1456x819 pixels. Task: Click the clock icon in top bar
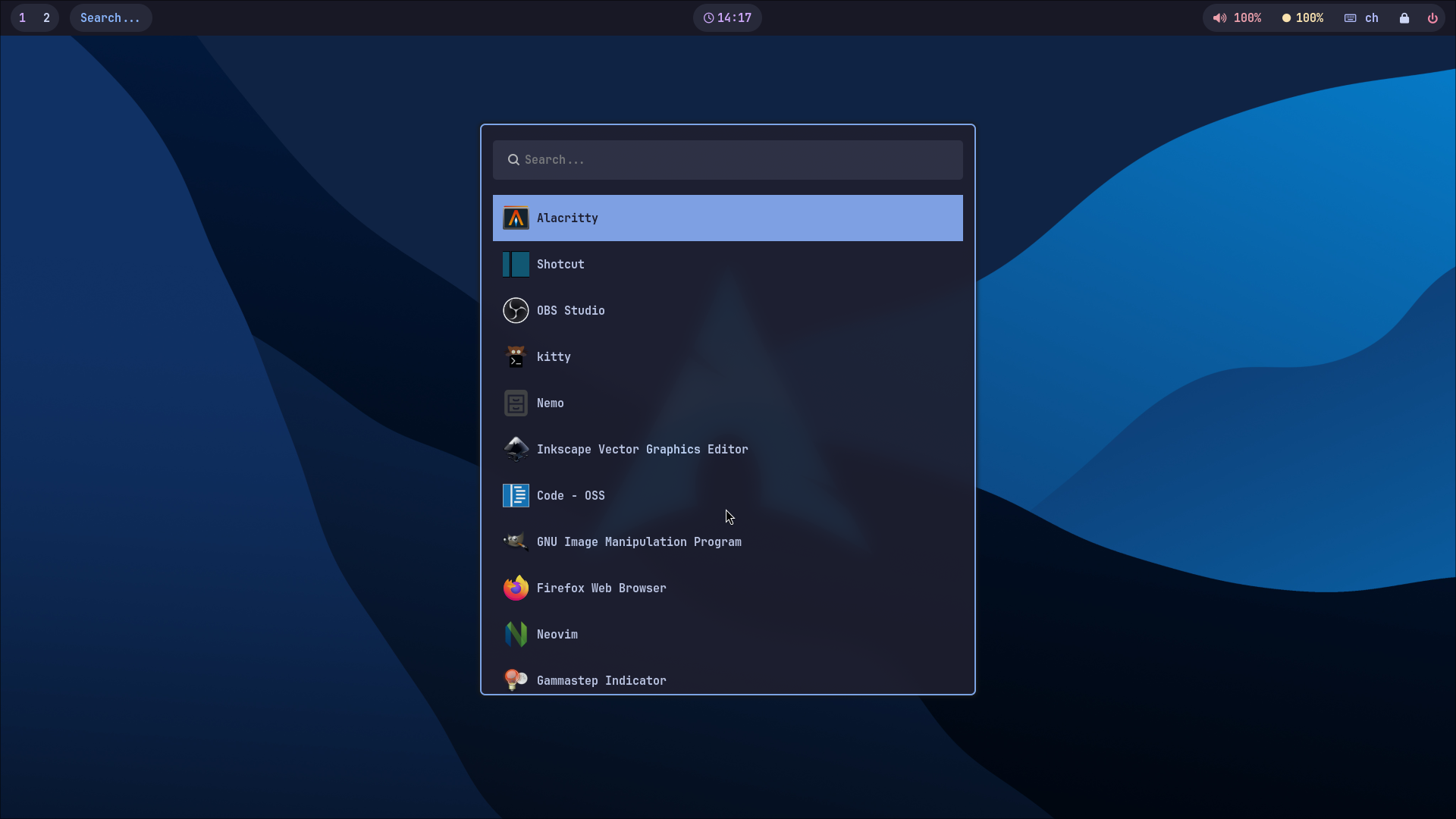[708, 18]
